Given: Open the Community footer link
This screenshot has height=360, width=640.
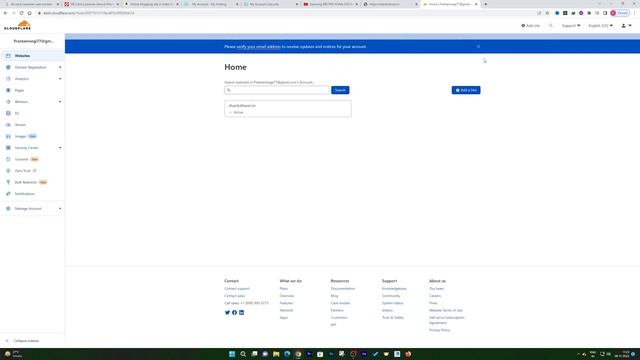Looking at the screenshot, I should pos(391,296).
